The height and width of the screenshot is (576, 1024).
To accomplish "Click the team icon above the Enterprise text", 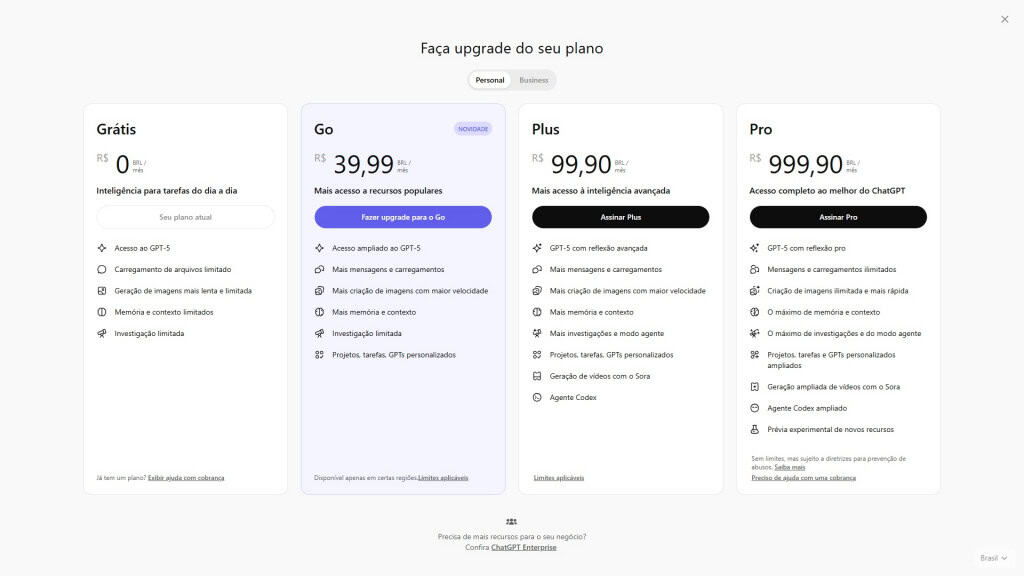I will point(511,521).
